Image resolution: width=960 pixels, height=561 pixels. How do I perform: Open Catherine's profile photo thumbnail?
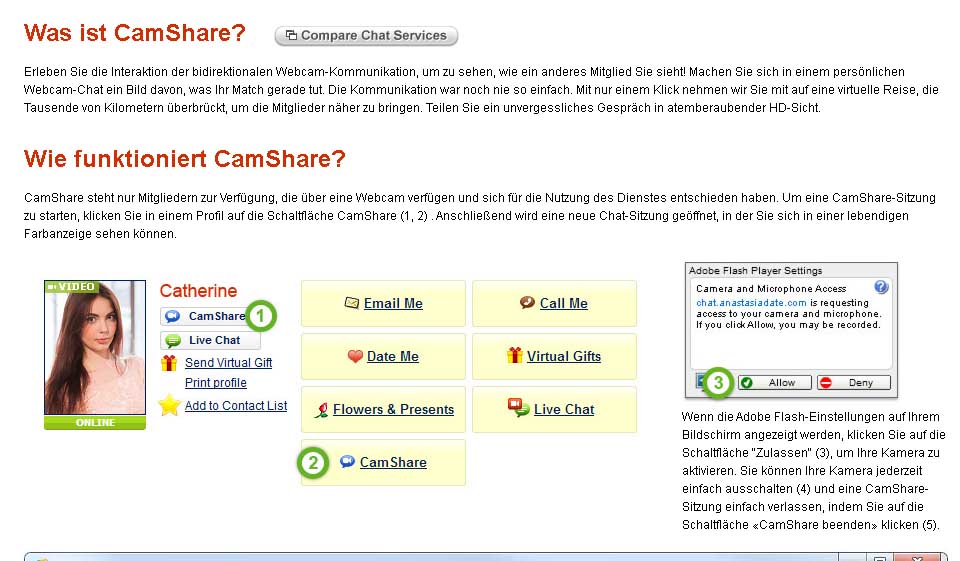click(x=95, y=348)
